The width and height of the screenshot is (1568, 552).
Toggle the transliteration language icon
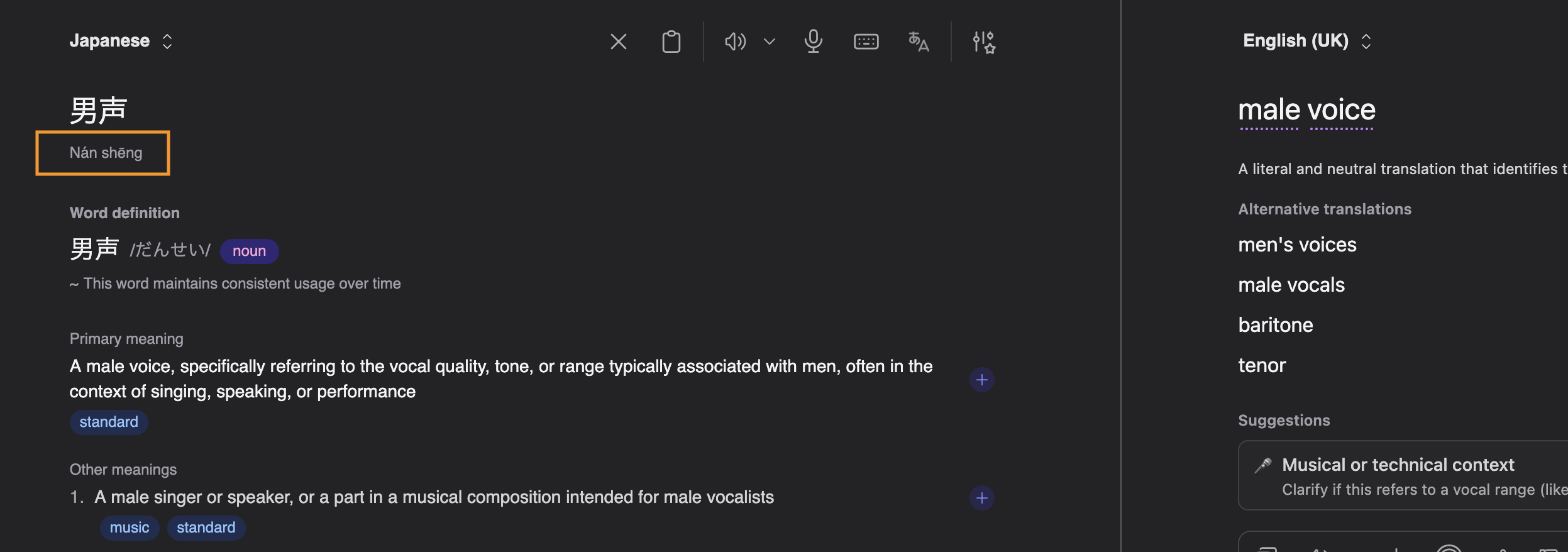point(919,41)
